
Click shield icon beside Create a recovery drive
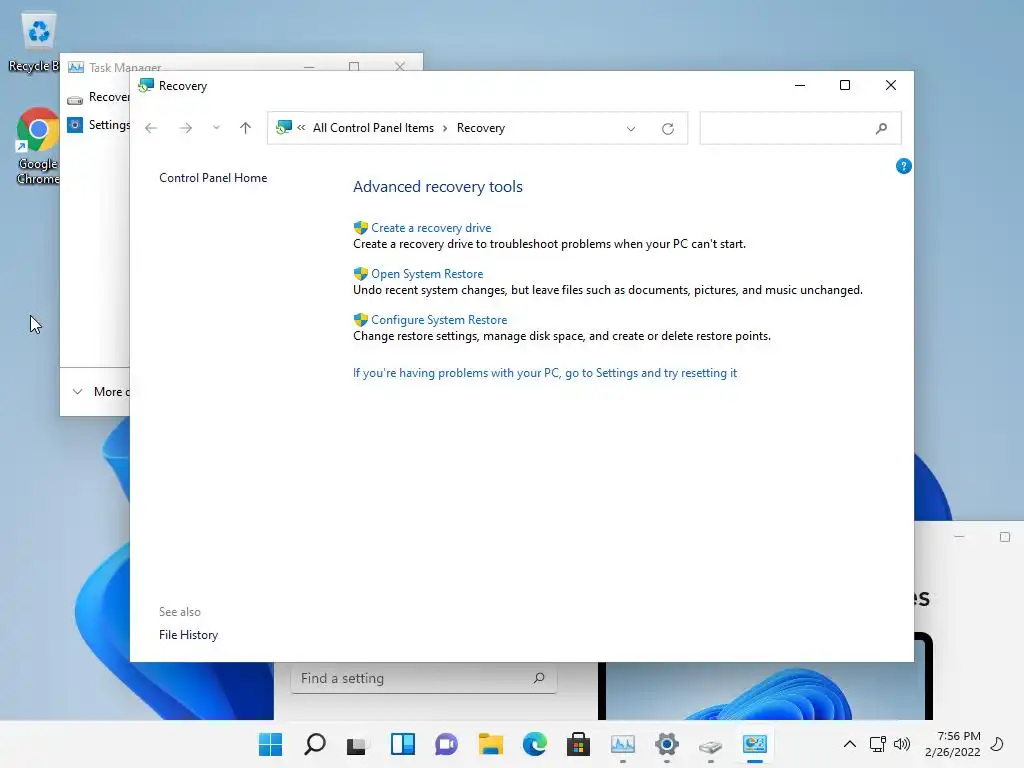point(360,228)
